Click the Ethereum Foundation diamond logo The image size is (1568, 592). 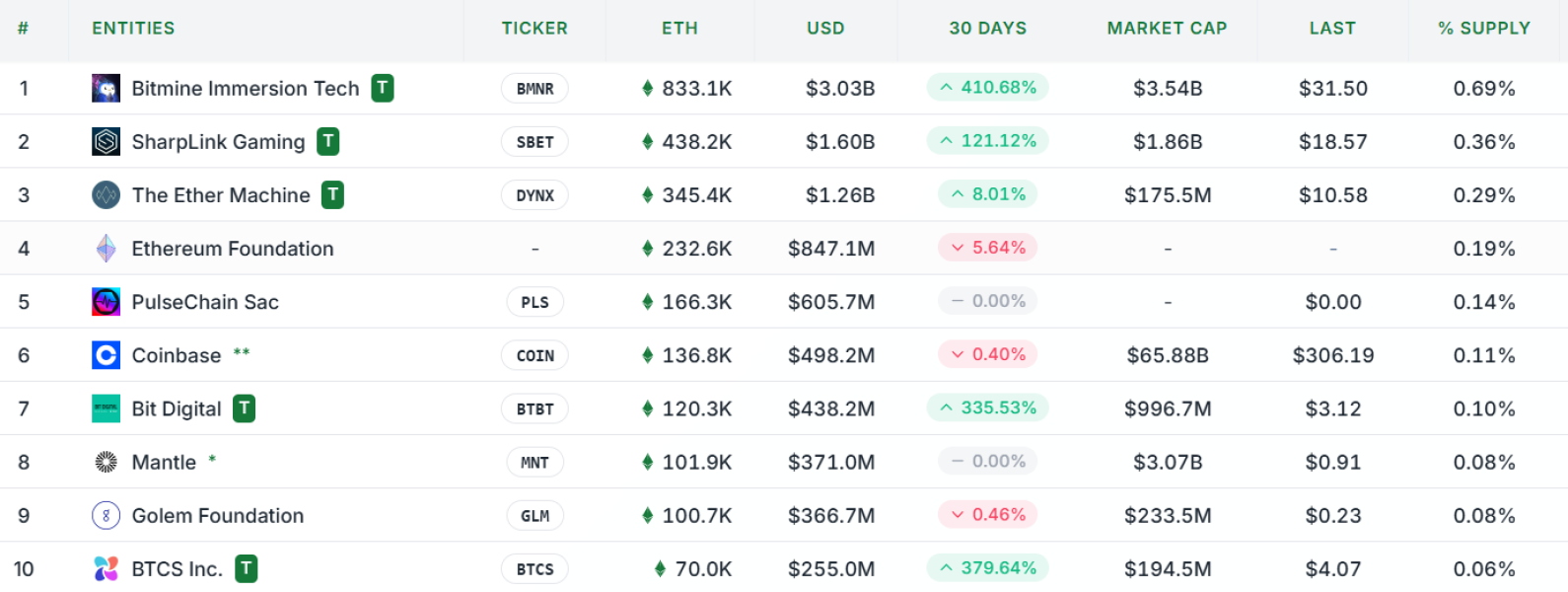coord(106,248)
